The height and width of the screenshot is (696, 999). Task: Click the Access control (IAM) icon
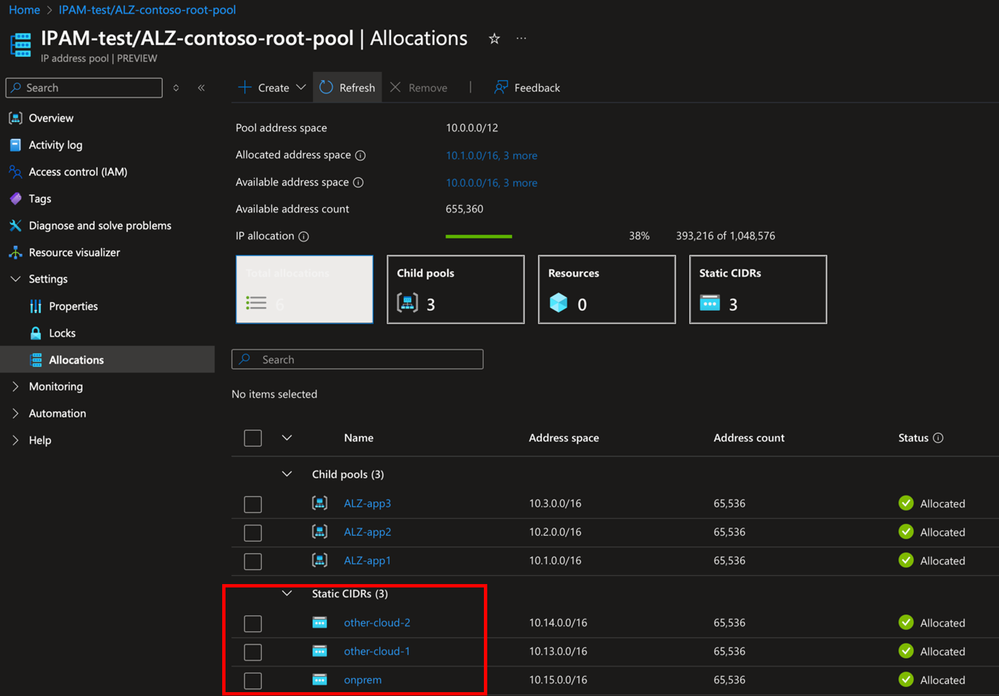pos(15,171)
